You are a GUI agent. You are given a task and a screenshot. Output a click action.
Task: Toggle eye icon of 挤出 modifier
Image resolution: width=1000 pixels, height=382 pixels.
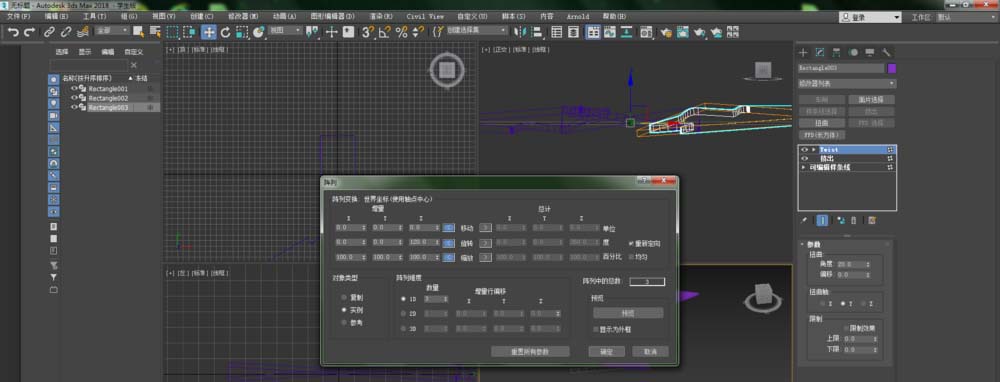804,158
